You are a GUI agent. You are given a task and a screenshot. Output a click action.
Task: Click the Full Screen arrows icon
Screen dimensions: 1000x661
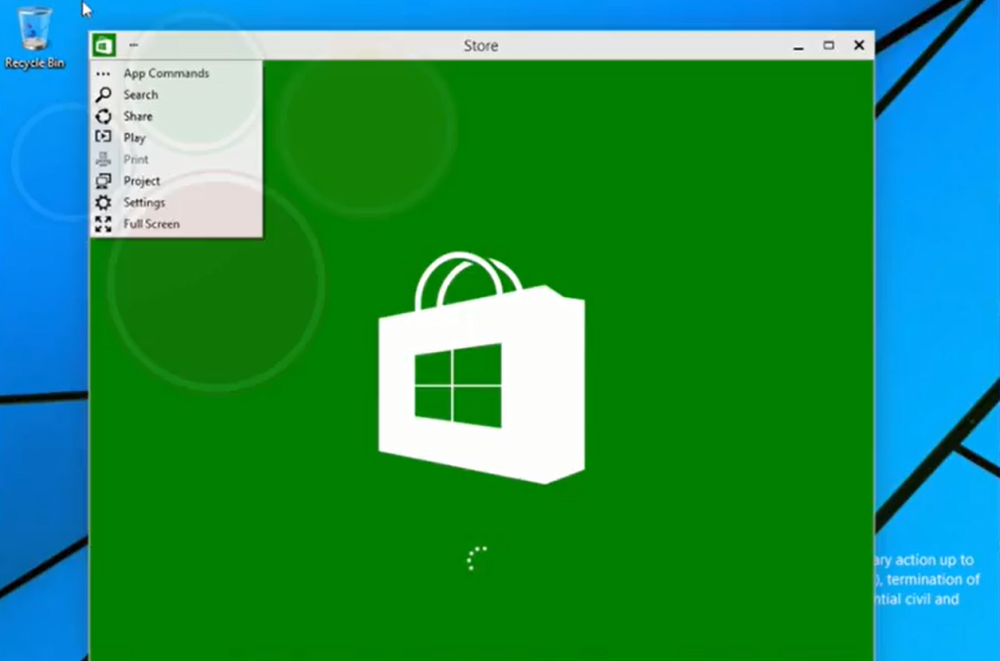point(103,224)
